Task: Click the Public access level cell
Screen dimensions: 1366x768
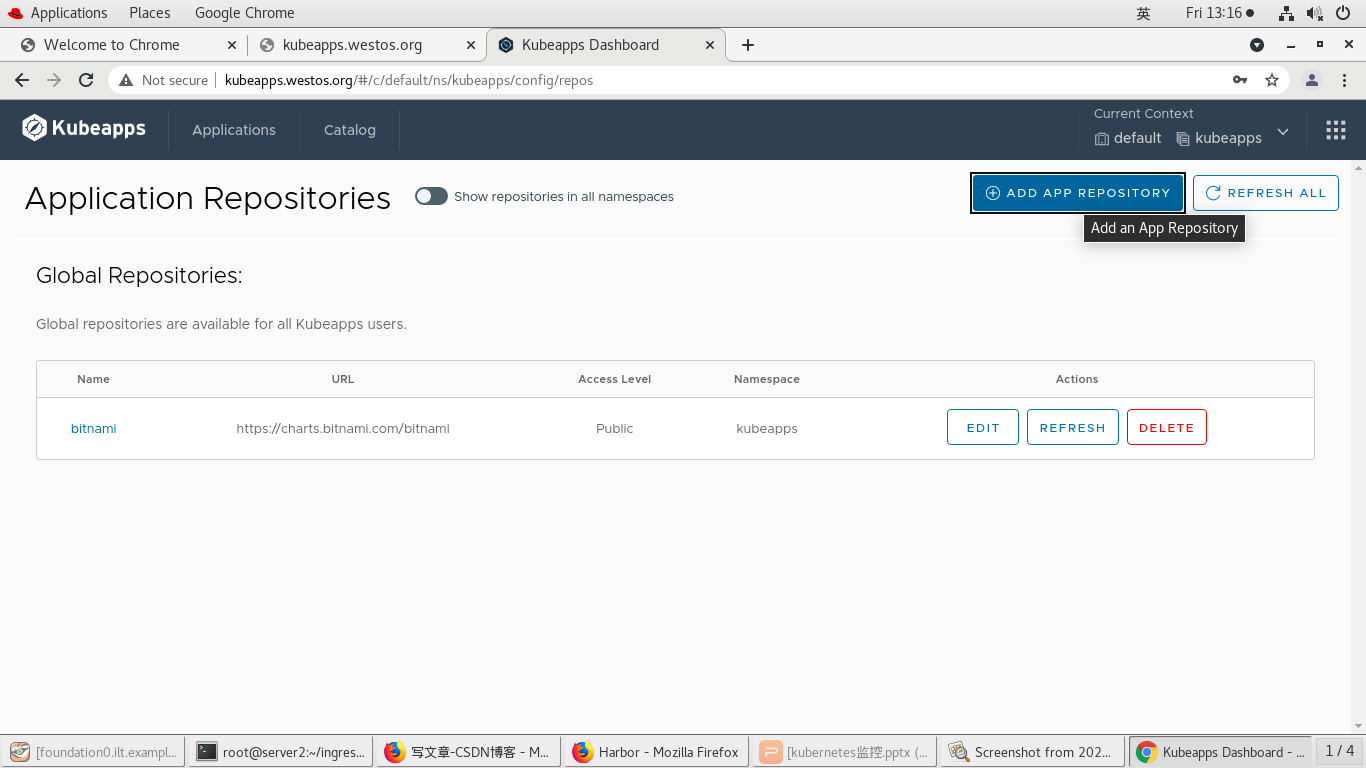Action: pyautogui.click(x=614, y=428)
